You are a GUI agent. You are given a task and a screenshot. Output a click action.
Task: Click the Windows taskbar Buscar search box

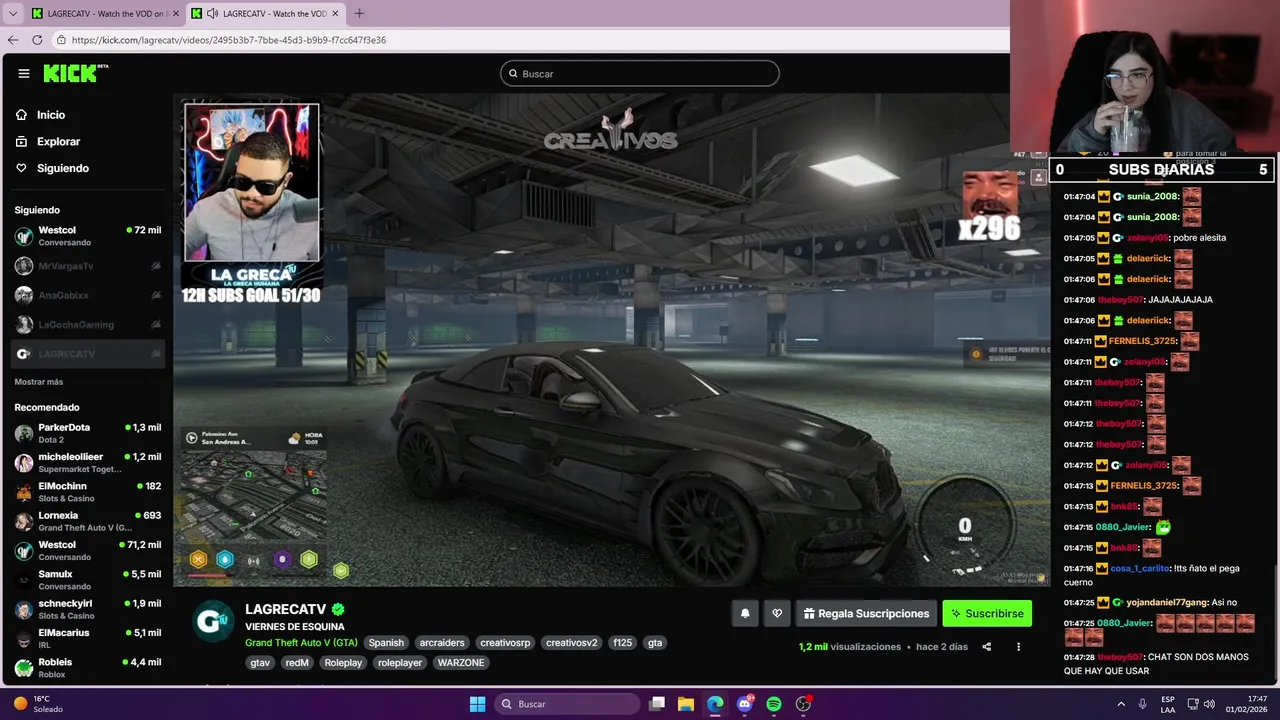pyautogui.click(x=567, y=704)
